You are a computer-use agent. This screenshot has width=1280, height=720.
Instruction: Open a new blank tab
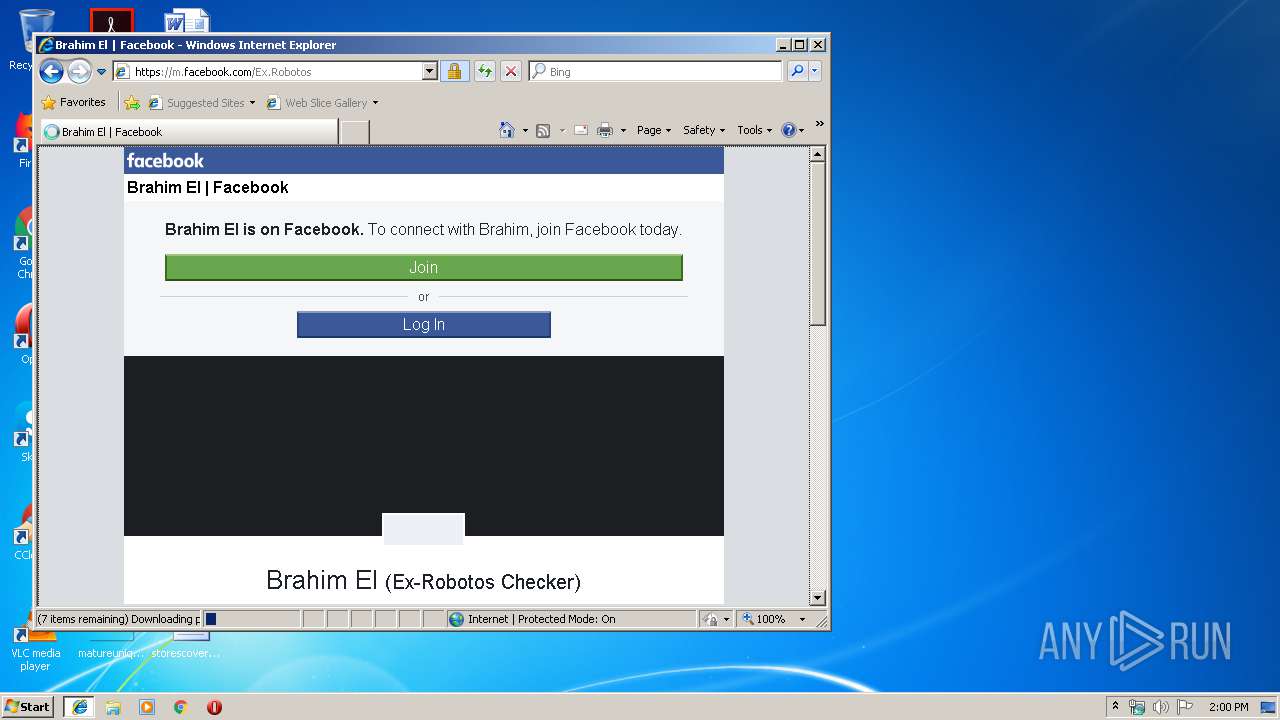point(355,132)
